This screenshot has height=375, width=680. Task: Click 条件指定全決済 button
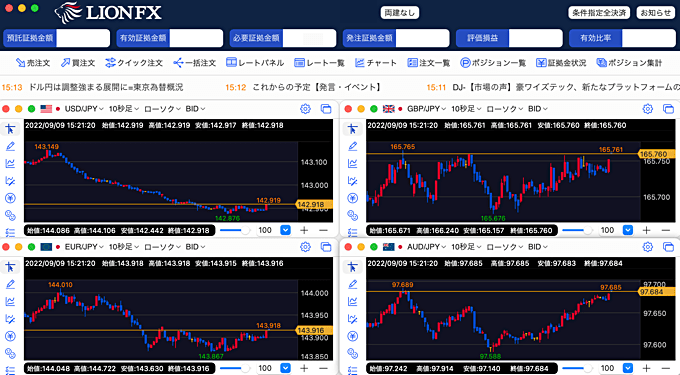[599, 13]
